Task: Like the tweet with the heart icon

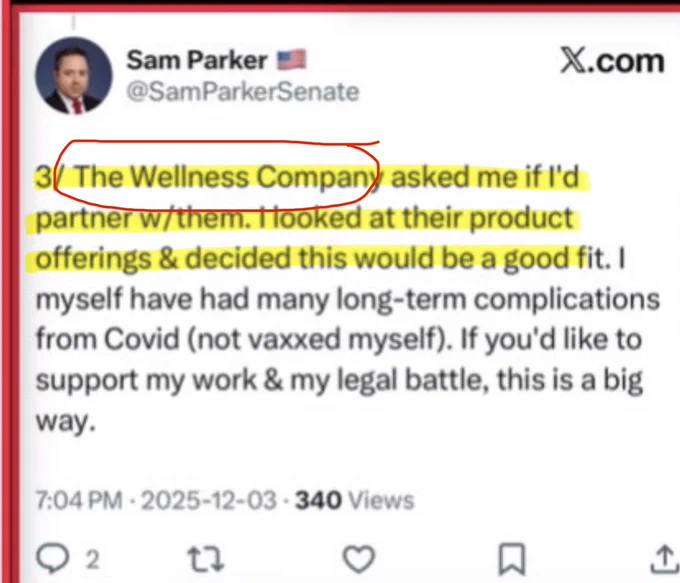Action: click(x=359, y=558)
